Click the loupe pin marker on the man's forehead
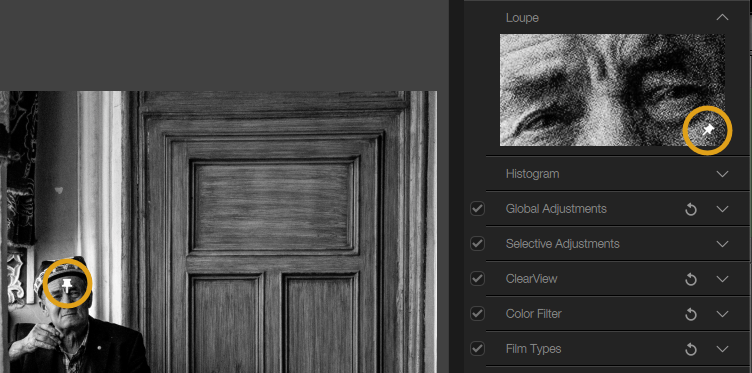Image resolution: width=752 pixels, height=373 pixels. click(67, 285)
